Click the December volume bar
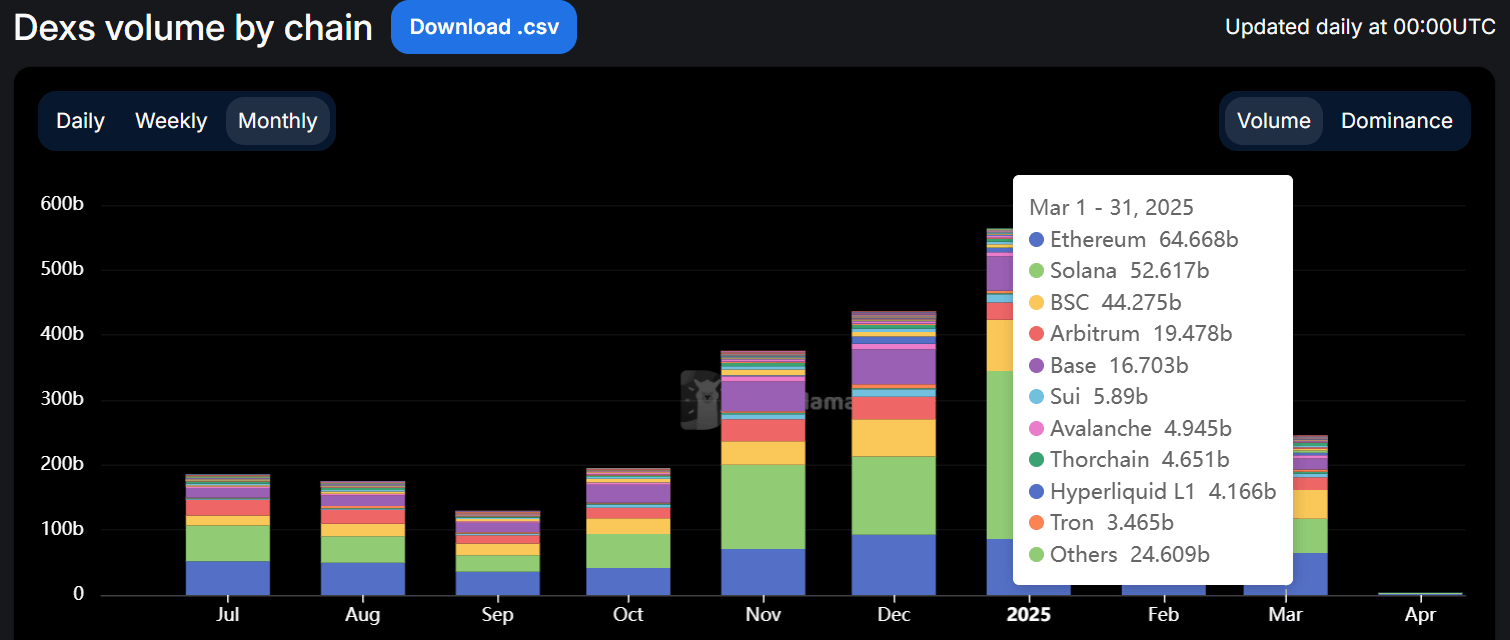The width and height of the screenshot is (1510, 640). click(x=893, y=450)
